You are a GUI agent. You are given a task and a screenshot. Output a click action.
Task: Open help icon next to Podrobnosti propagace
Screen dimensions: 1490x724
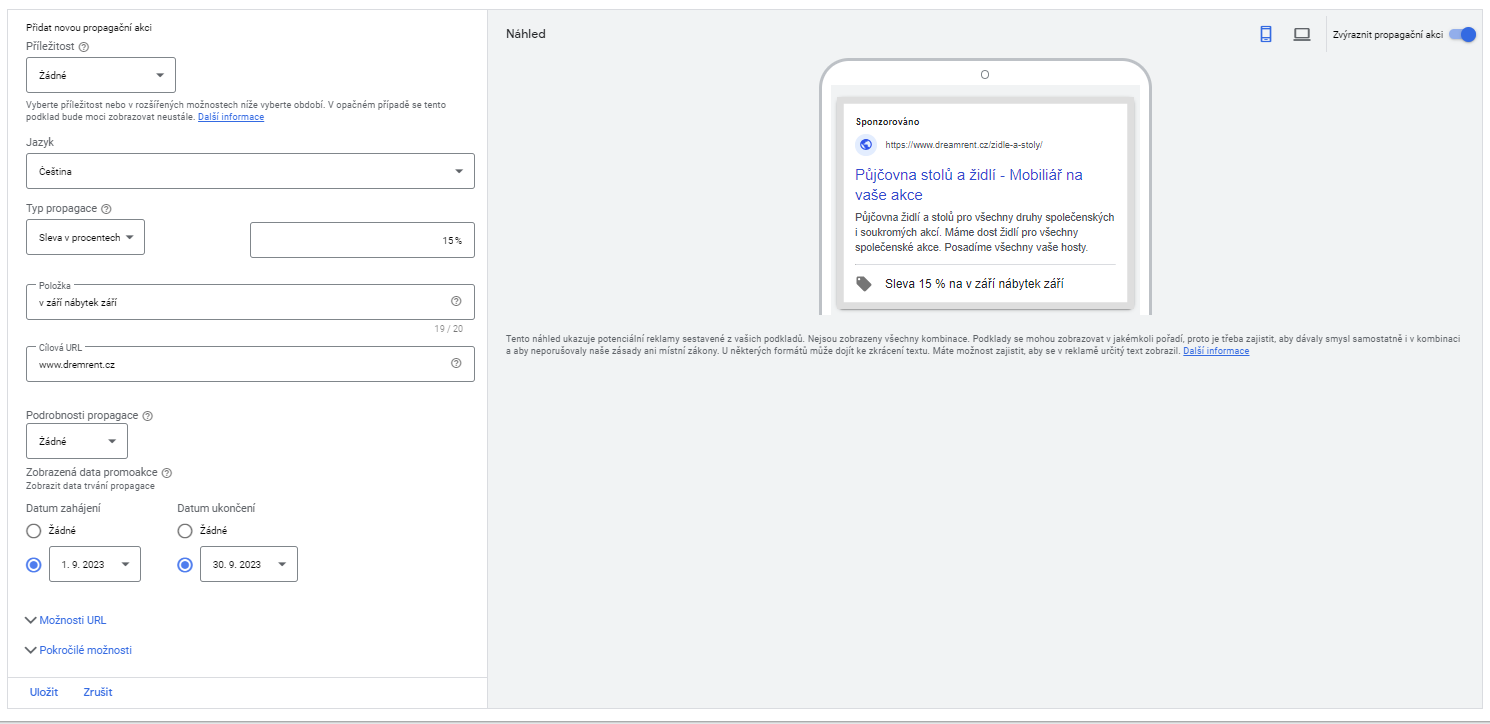click(x=148, y=415)
